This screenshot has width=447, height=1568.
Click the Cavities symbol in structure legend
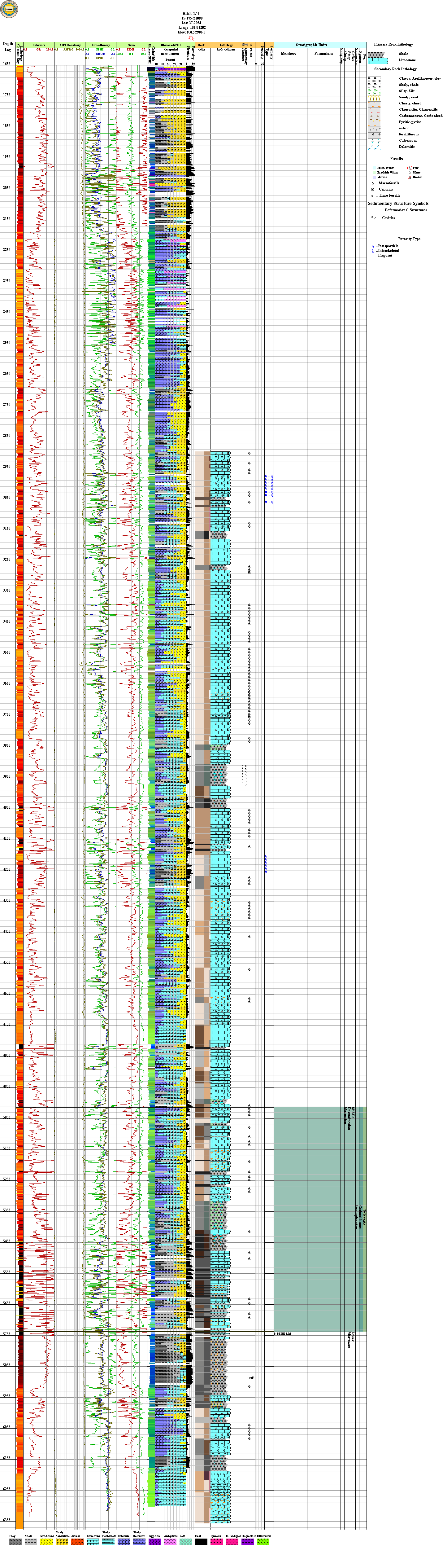[374, 217]
